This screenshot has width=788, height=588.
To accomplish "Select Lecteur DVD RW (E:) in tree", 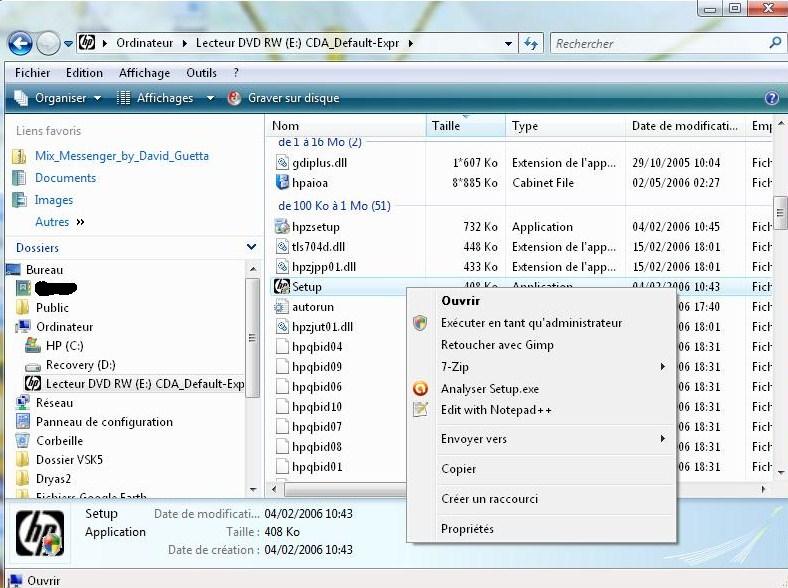I will click(145, 384).
